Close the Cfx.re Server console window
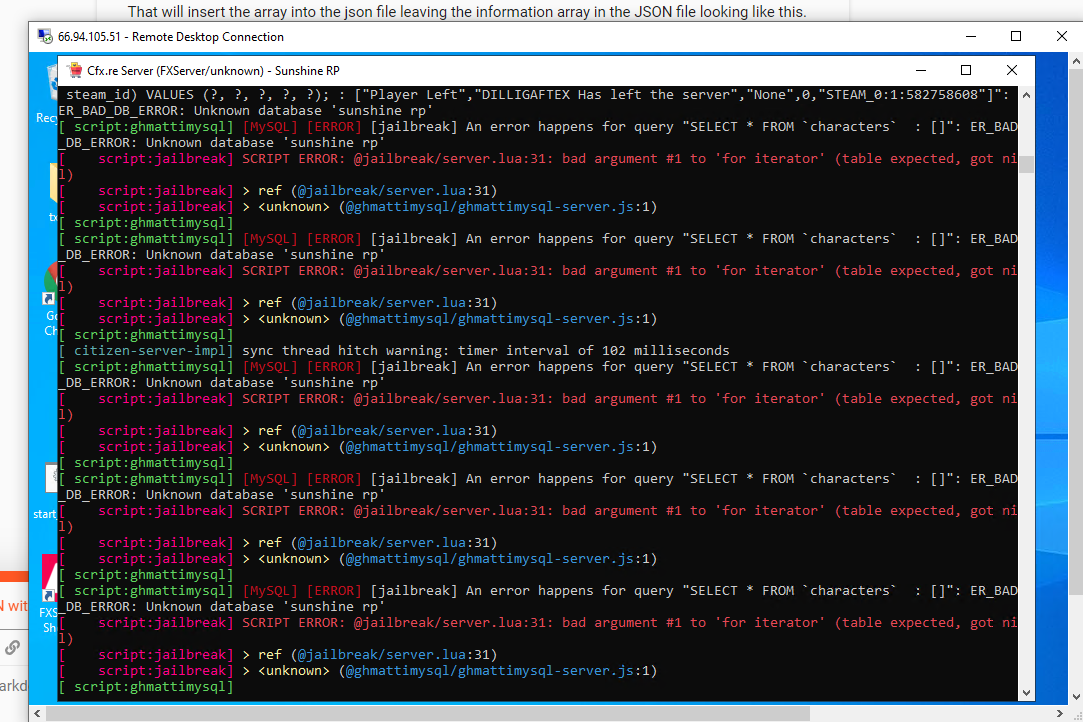Screen dimensions: 1083x722 click(x=1012, y=70)
